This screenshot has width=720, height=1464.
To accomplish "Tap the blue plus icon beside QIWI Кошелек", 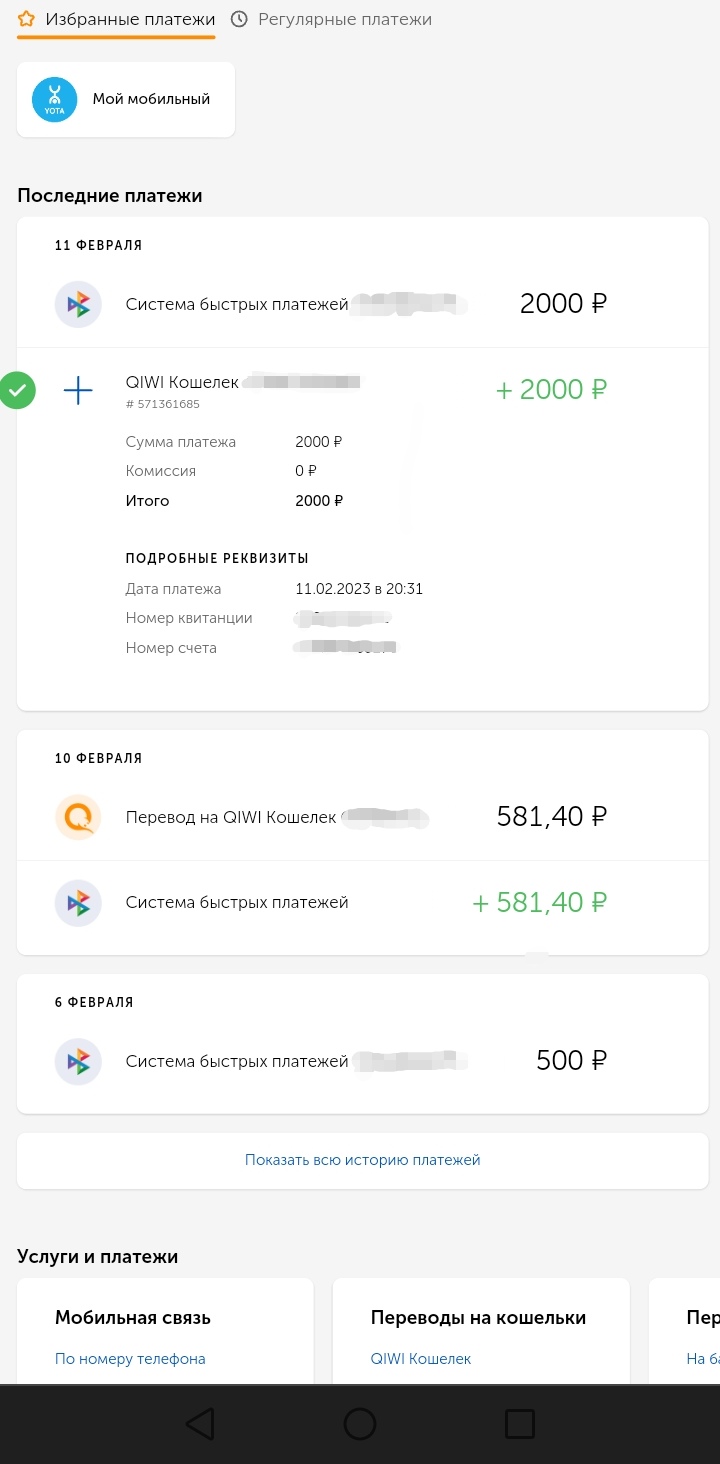I will [x=78, y=390].
